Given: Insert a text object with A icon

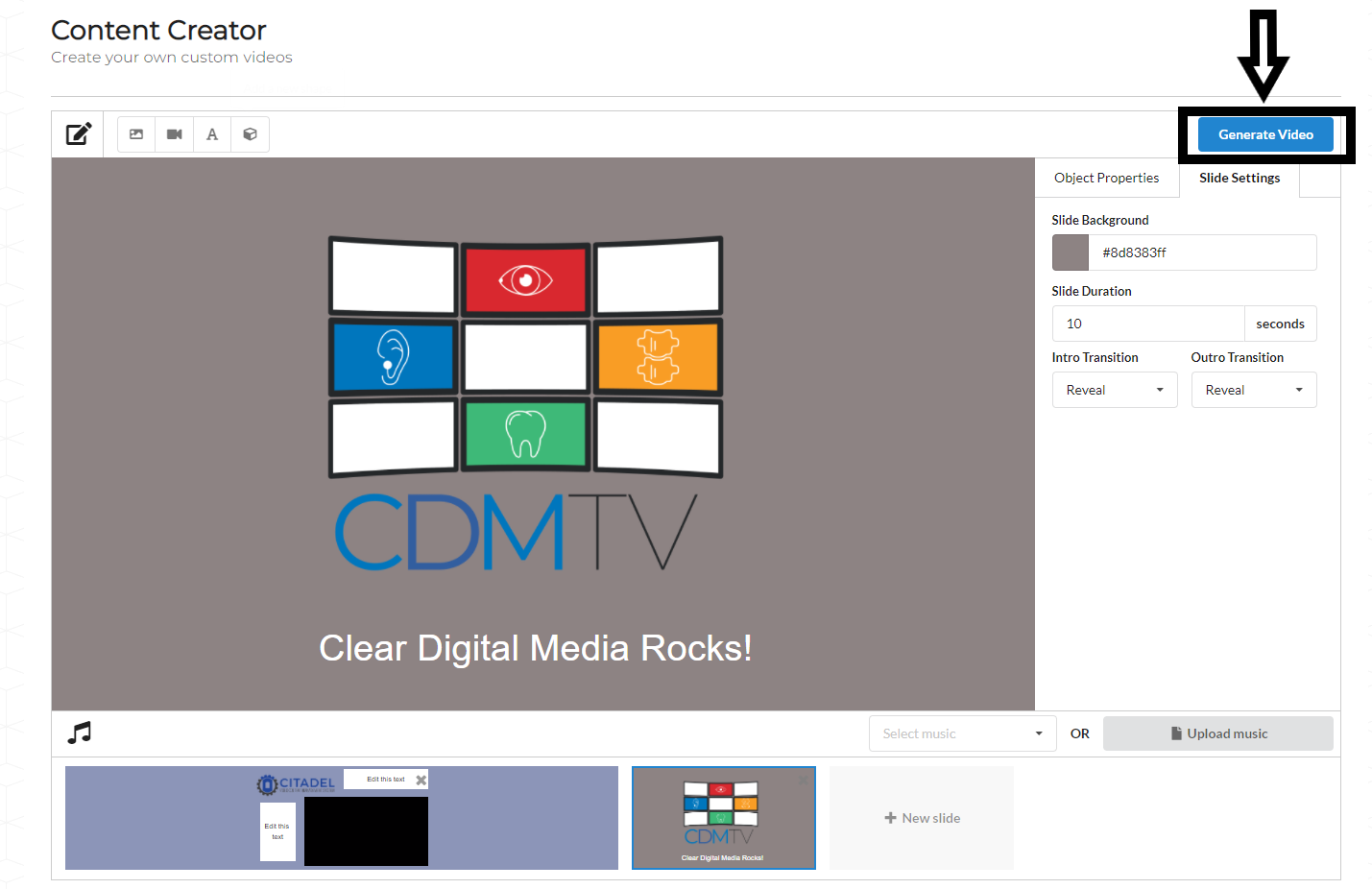Looking at the screenshot, I should click(x=212, y=134).
